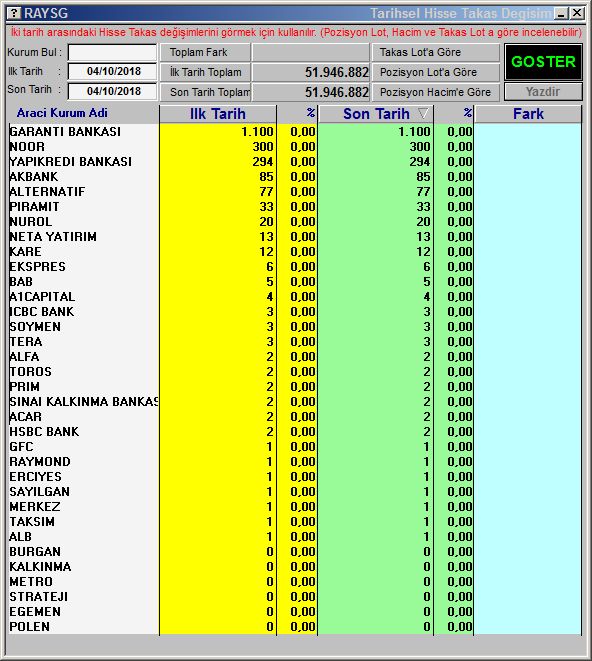Select the NOOR row

pos(295,147)
